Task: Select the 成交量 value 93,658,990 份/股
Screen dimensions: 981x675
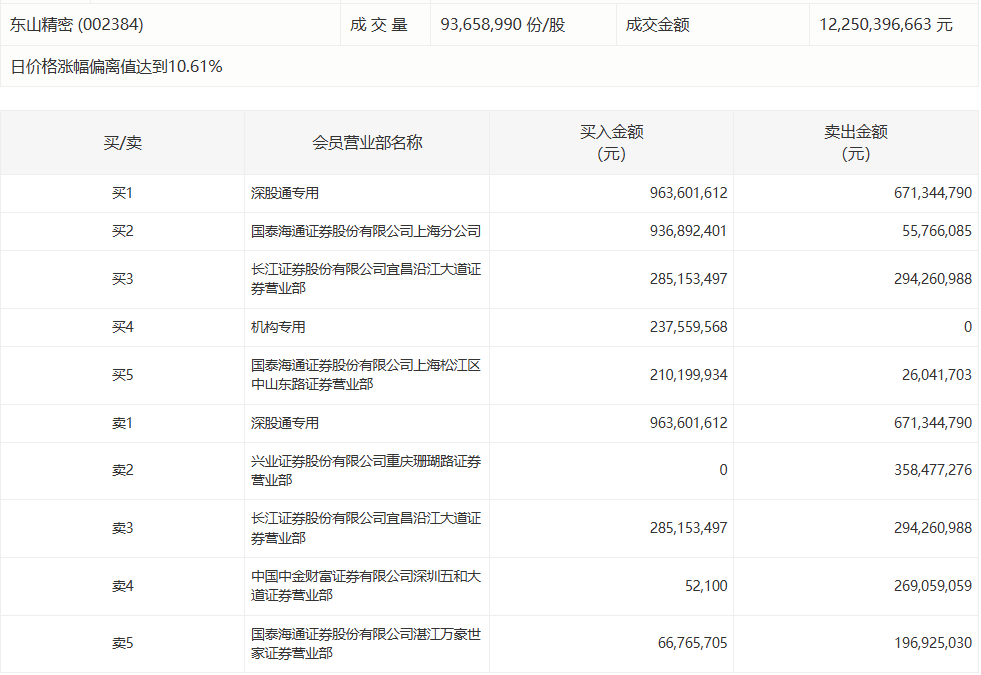Action: [503, 25]
